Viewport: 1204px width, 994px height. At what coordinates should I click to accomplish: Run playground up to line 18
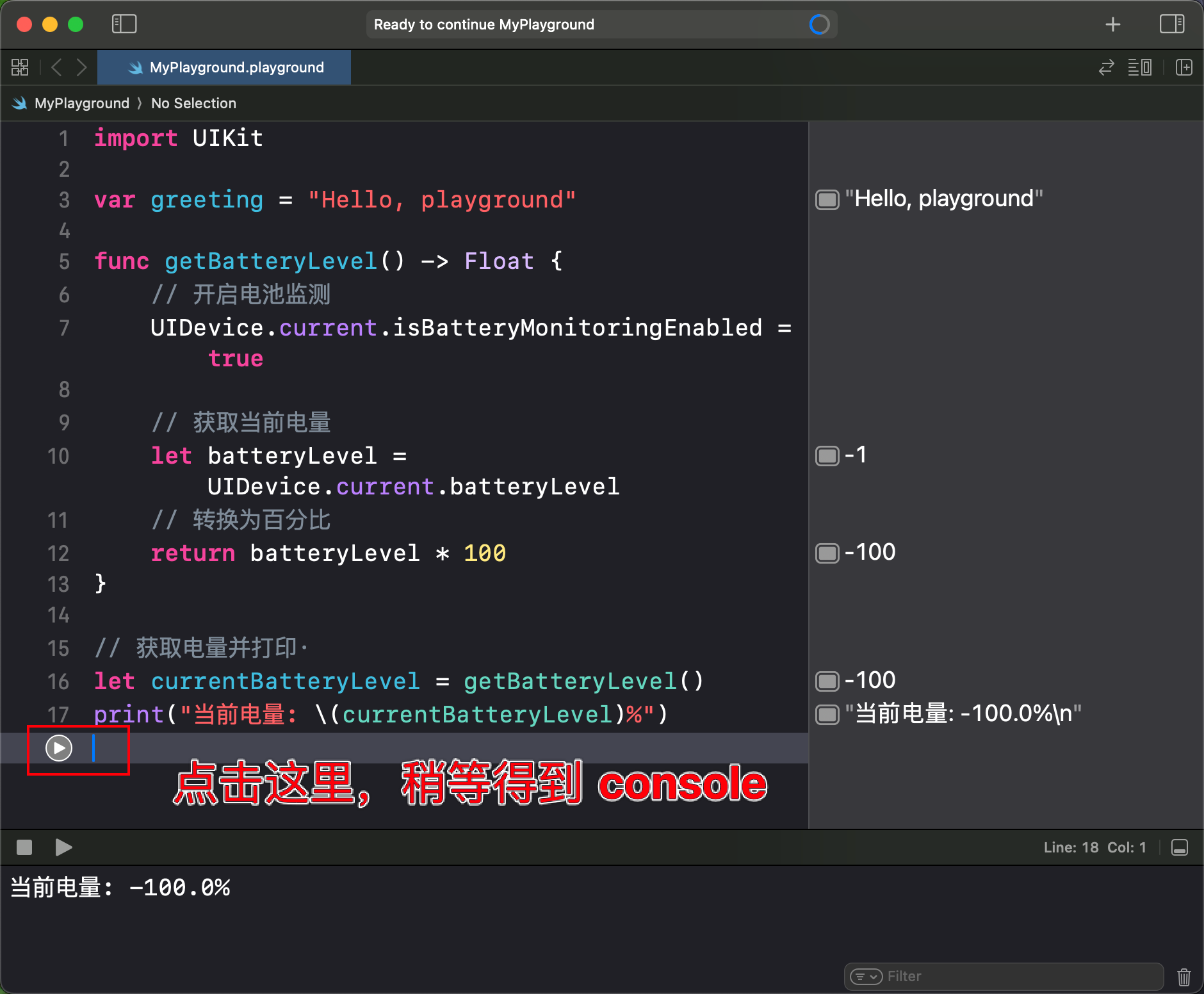click(59, 748)
